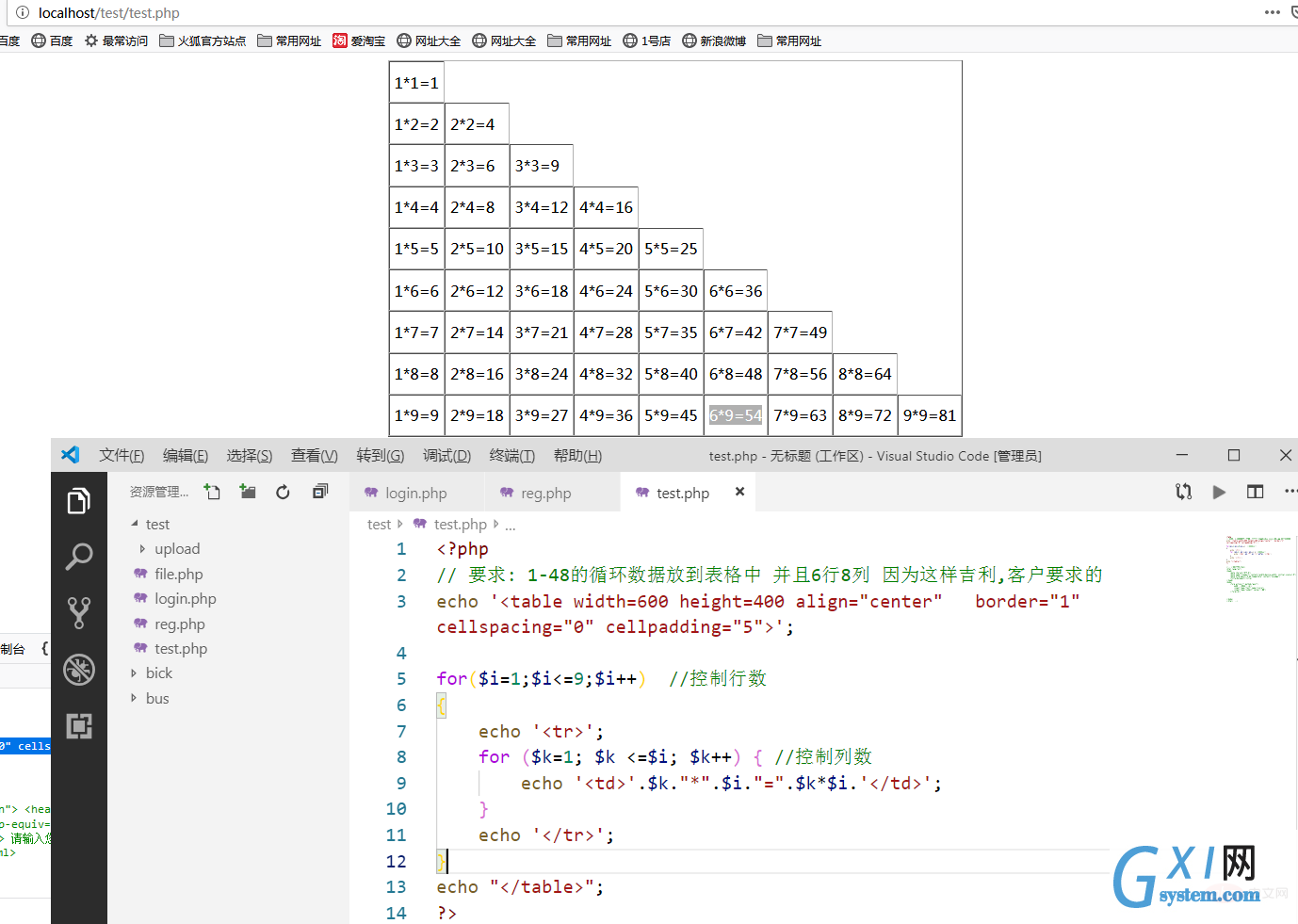1298x924 pixels.
Task: Place cursor on the echo '<tr>' line
Action: [x=541, y=731]
